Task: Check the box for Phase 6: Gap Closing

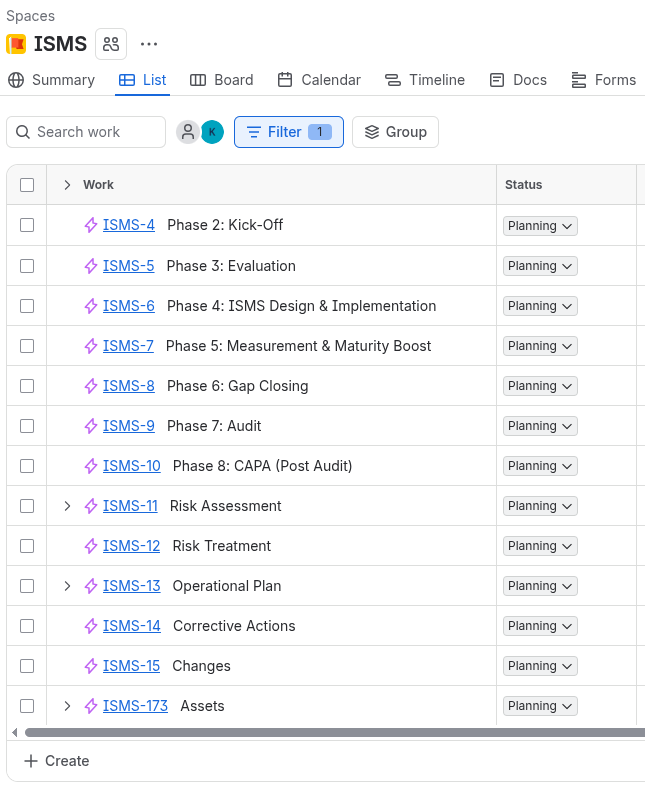Action: (27, 386)
